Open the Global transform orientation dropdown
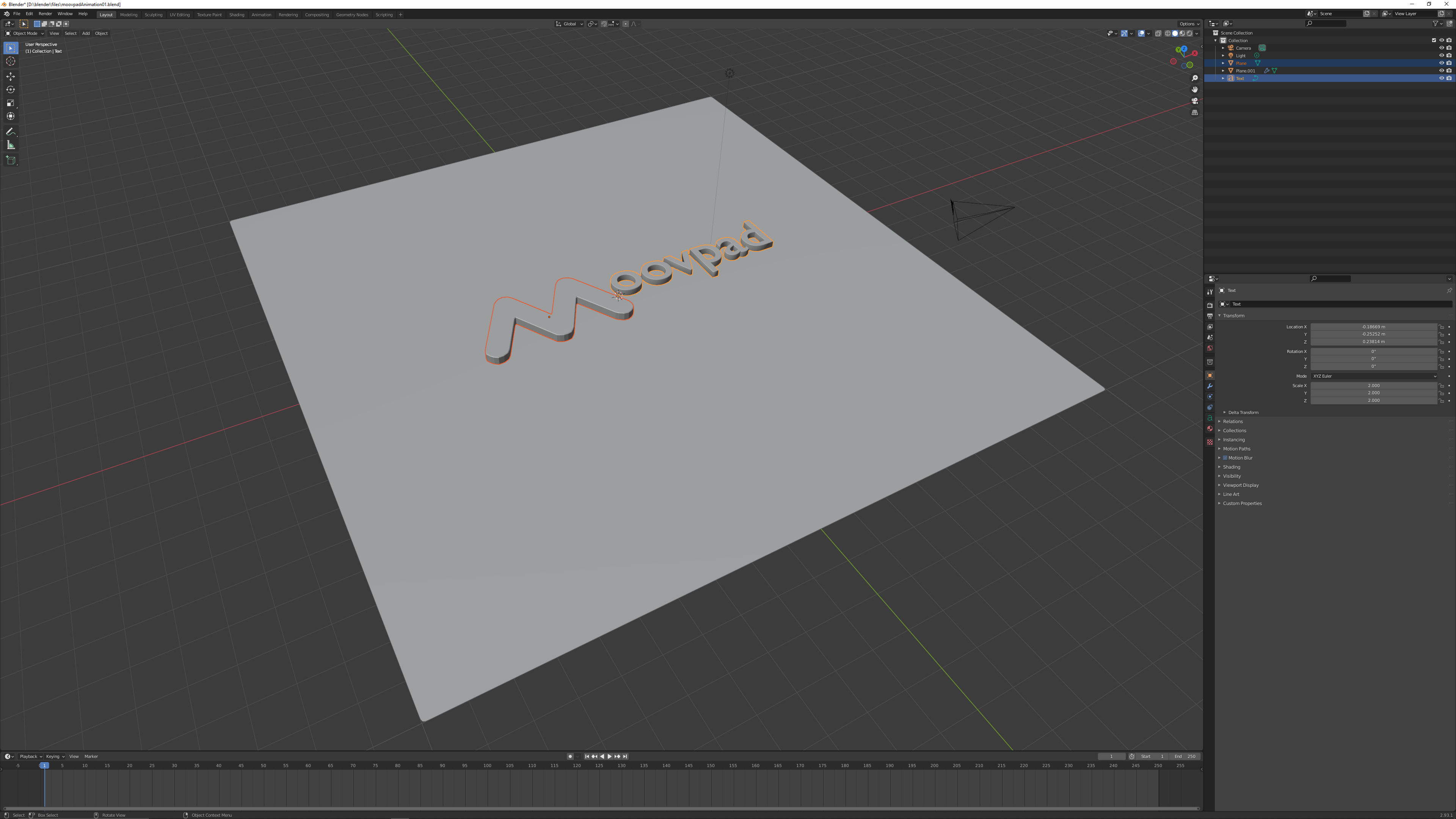This screenshot has width=1456, height=819. click(x=569, y=24)
